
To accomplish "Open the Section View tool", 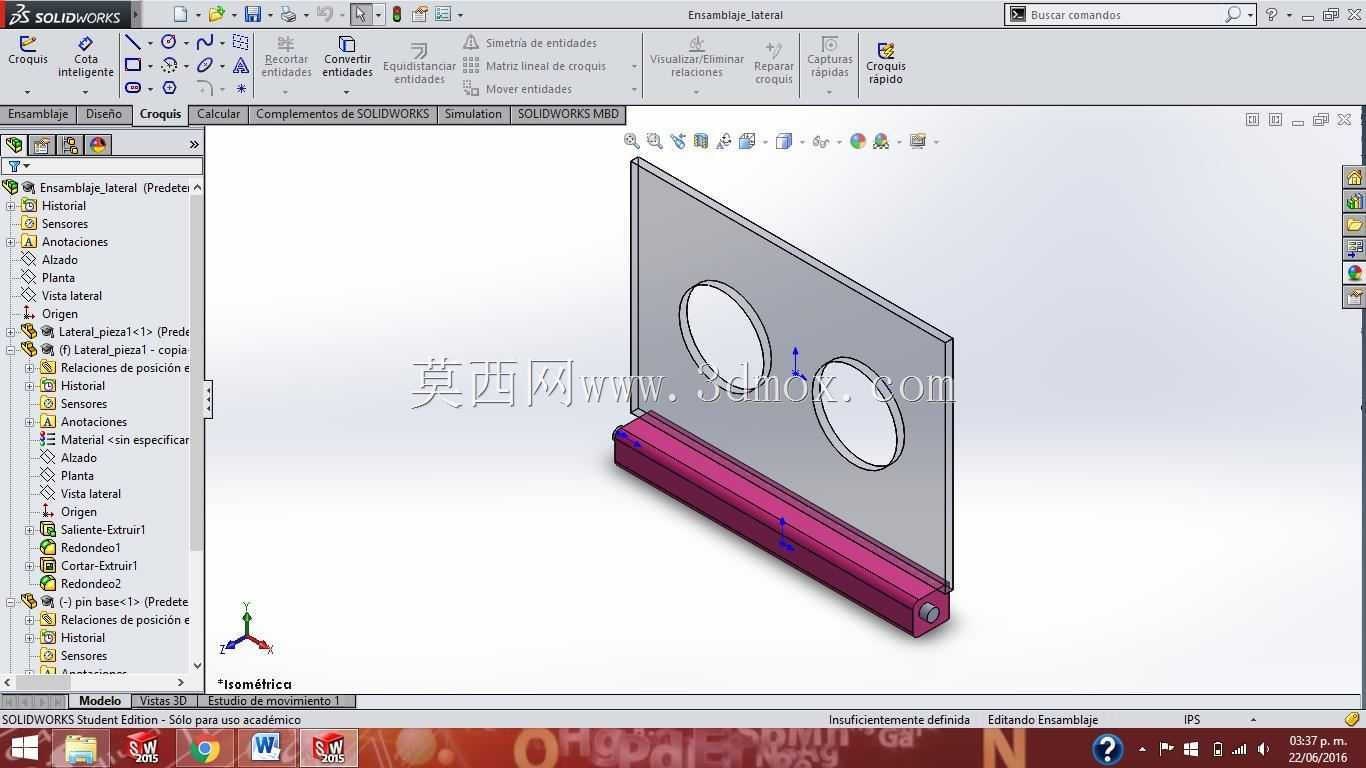I will [x=700, y=141].
